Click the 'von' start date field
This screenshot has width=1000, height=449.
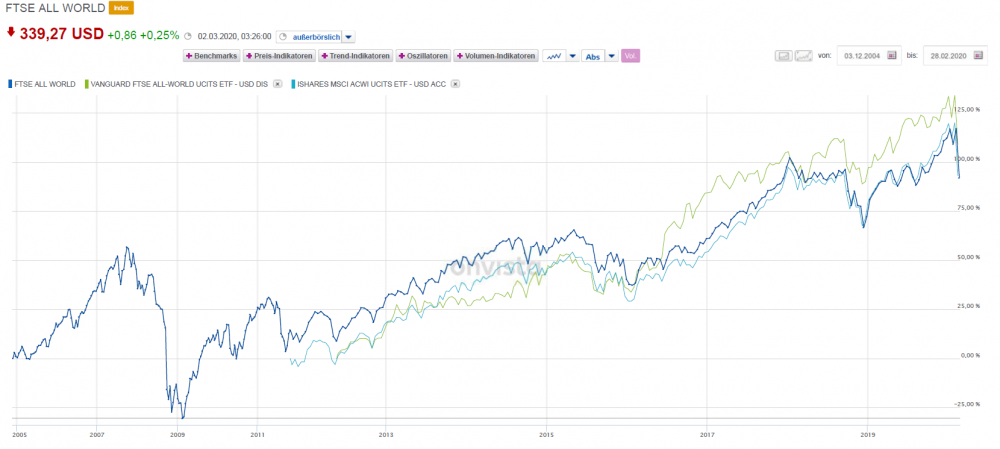pyautogui.click(x=858, y=56)
